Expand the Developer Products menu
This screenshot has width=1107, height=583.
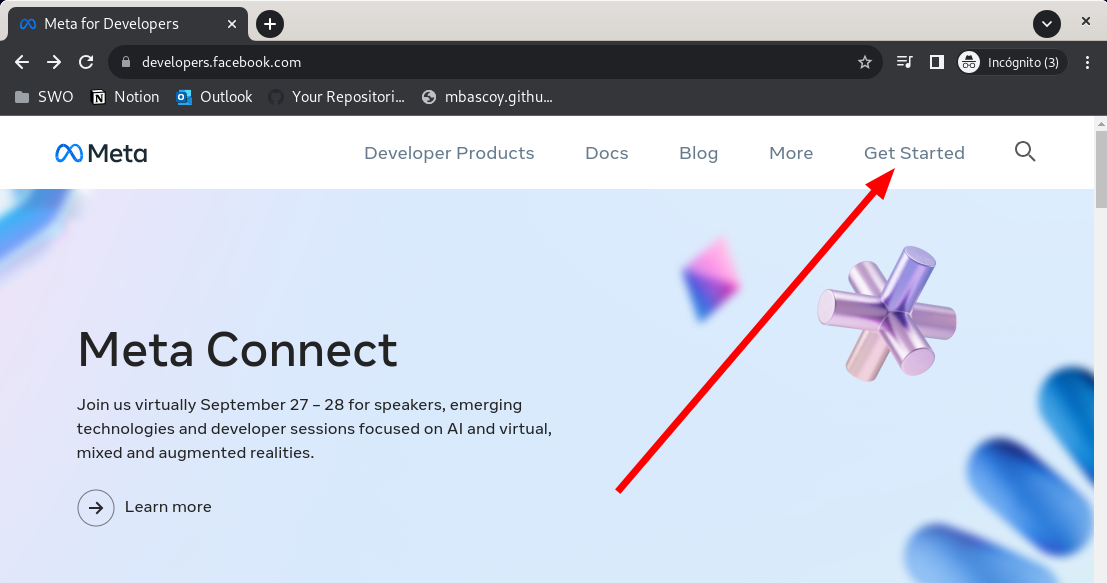pyautogui.click(x=449, y=153)
